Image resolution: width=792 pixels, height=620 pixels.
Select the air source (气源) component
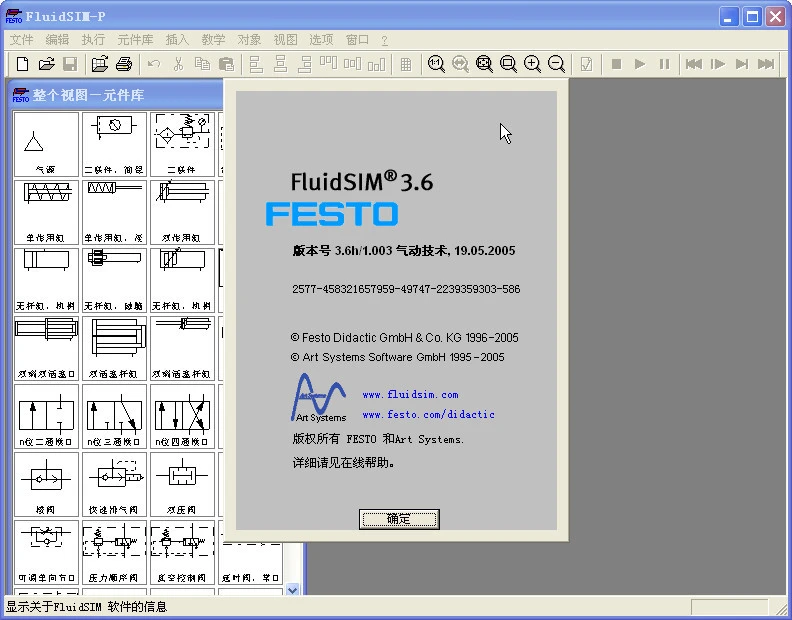[x=46, y=144]
